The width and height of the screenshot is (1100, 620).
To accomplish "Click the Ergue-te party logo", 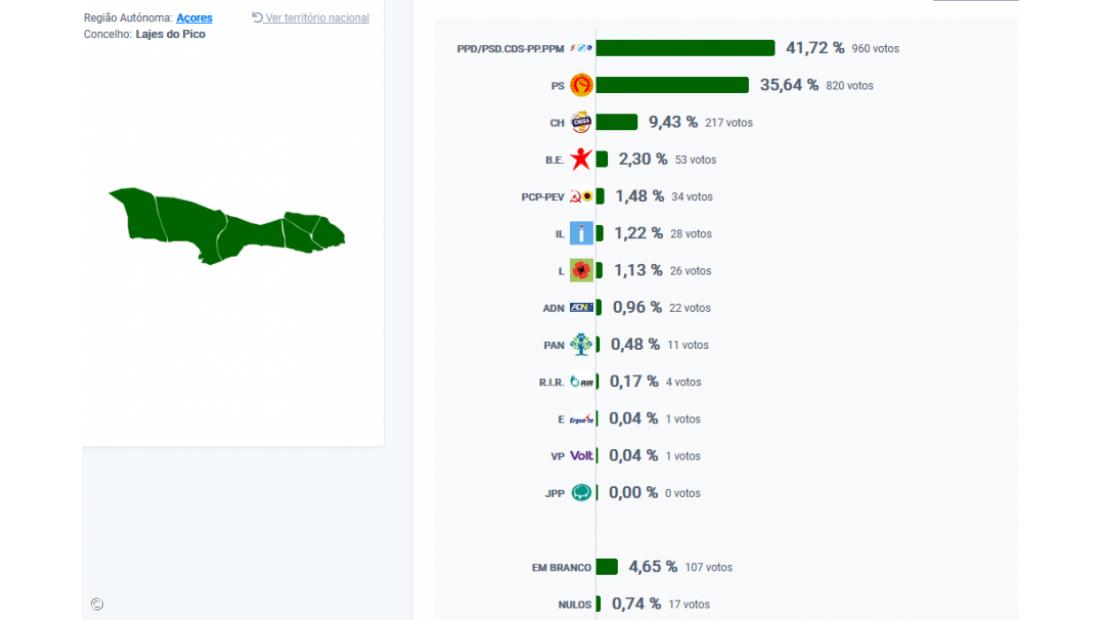I will (581, 419).
